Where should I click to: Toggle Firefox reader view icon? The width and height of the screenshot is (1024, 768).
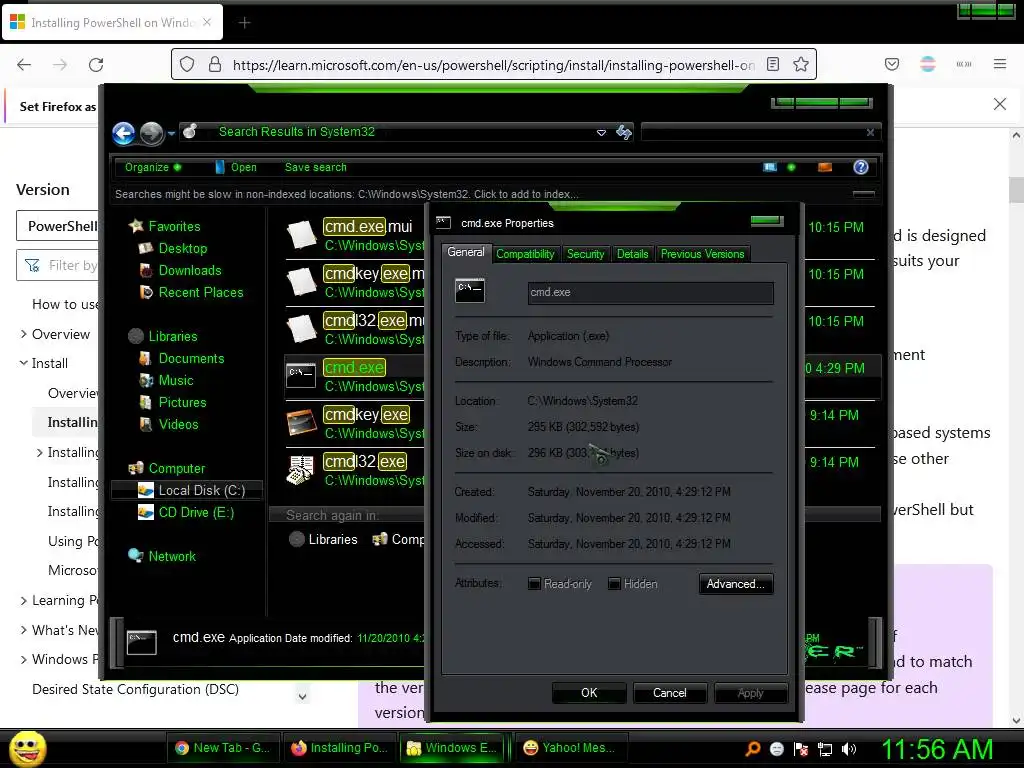point(773,64)
